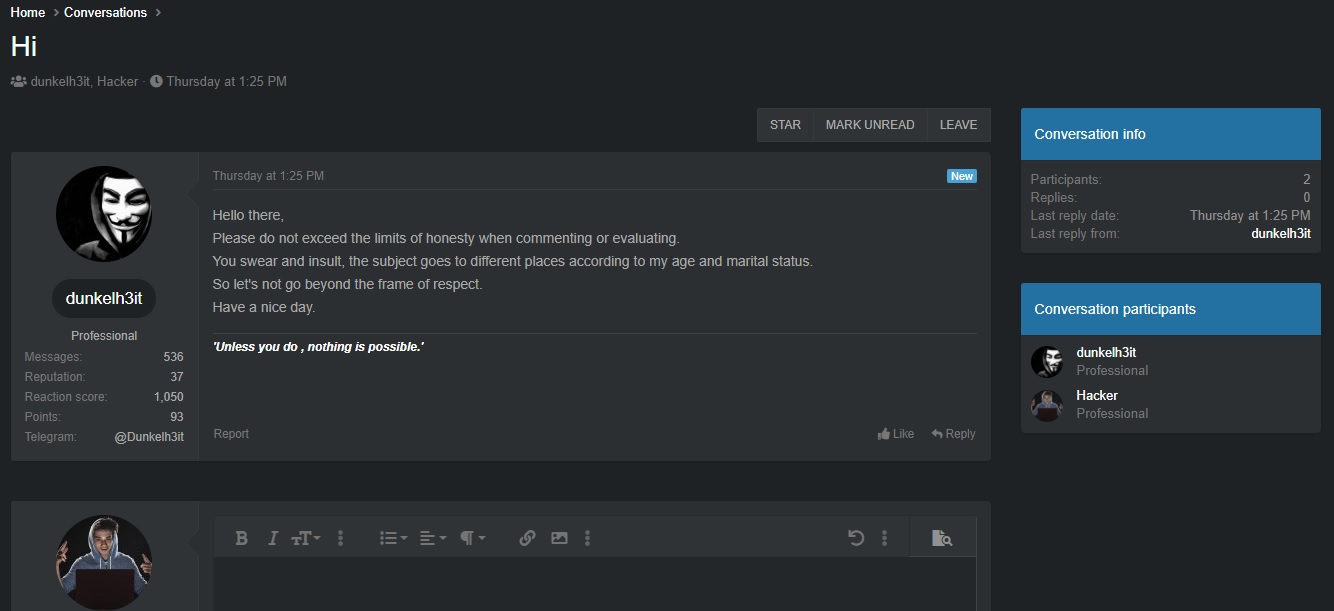Report the message from dunkelh3it

coord(231,434)
